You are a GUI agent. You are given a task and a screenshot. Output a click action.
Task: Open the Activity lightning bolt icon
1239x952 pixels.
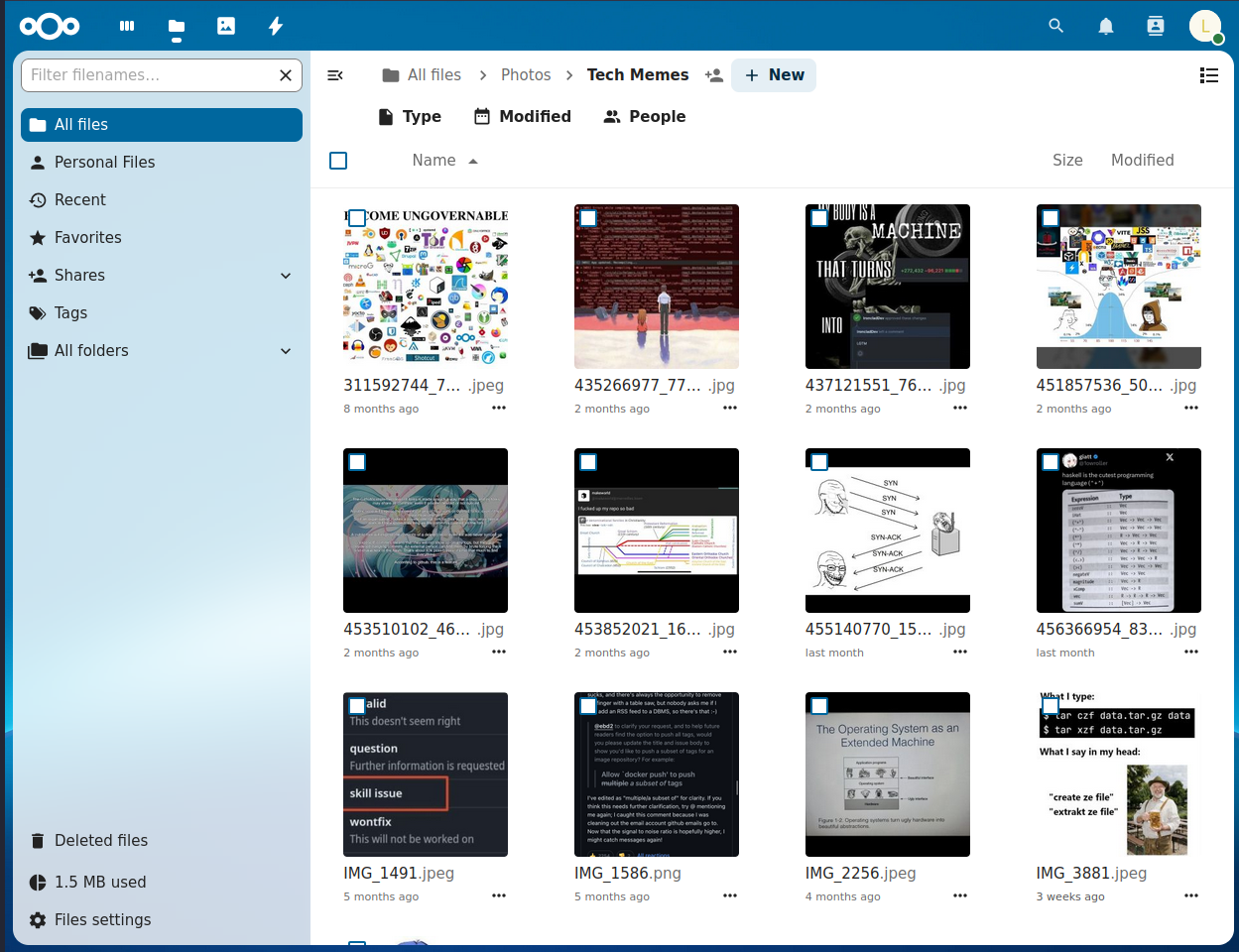(276, 26)
